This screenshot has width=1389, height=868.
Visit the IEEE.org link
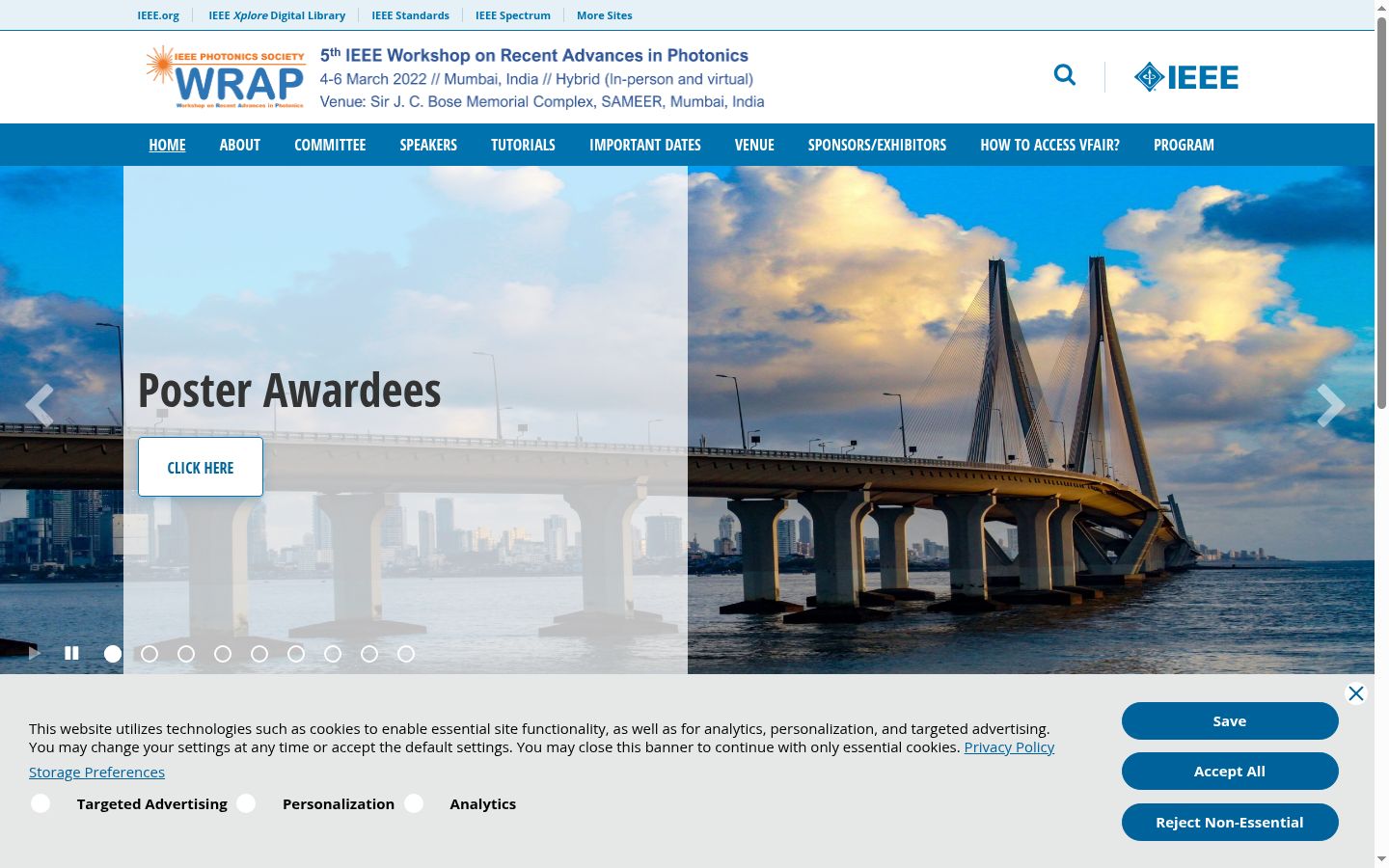tap(158, 15)
